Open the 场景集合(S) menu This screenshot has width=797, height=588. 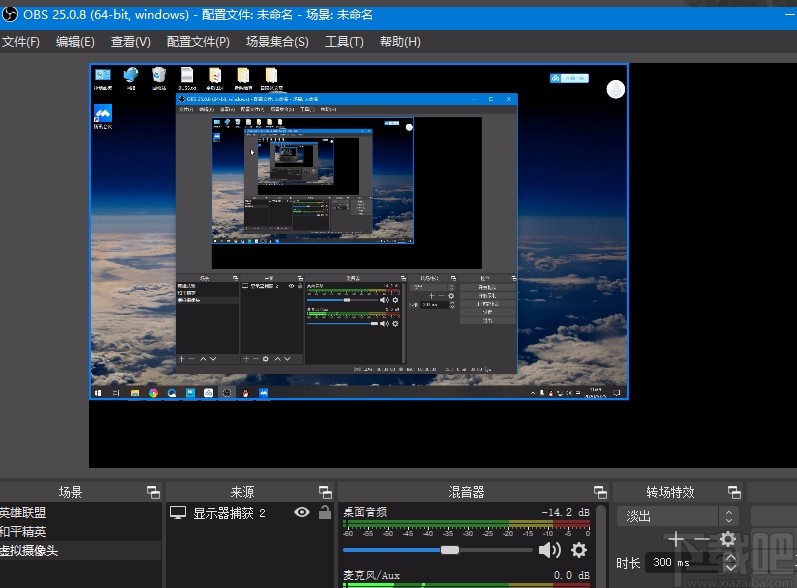point(277,42)
